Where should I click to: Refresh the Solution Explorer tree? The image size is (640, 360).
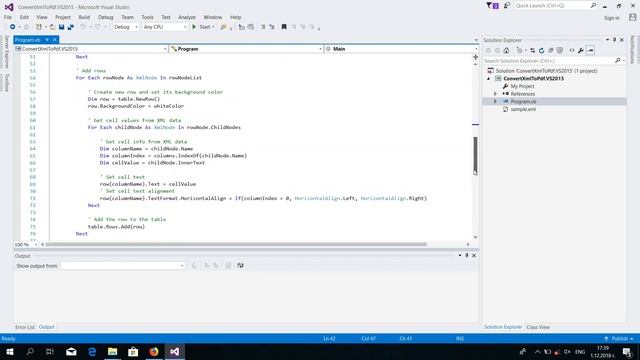[x=542, y=51]
